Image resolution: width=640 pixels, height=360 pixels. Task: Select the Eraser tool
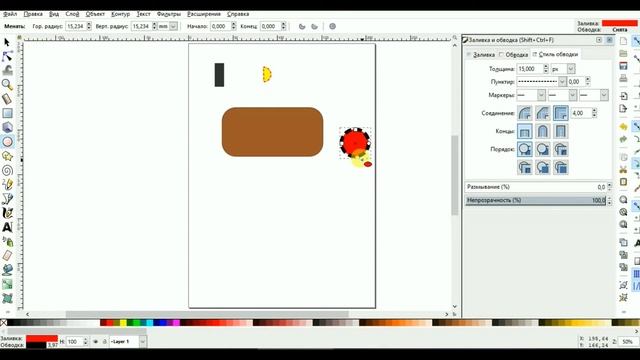click(7, 256)
